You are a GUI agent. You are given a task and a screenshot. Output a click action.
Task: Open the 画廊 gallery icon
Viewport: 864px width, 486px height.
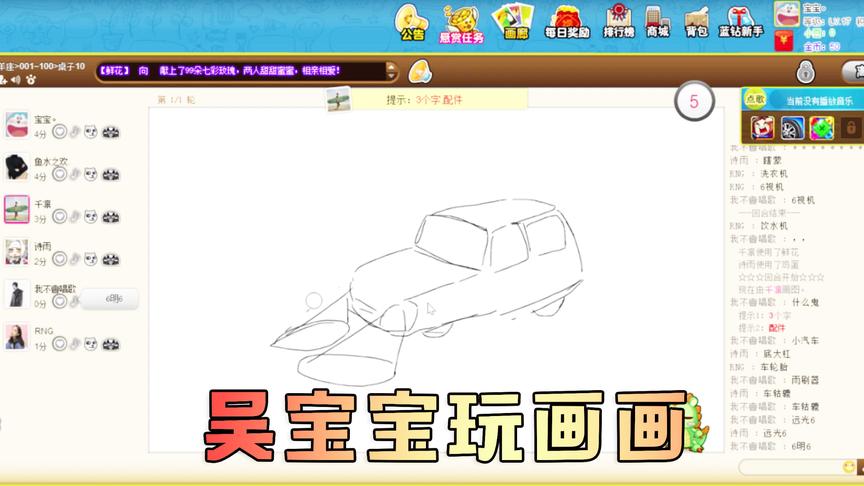515,22
